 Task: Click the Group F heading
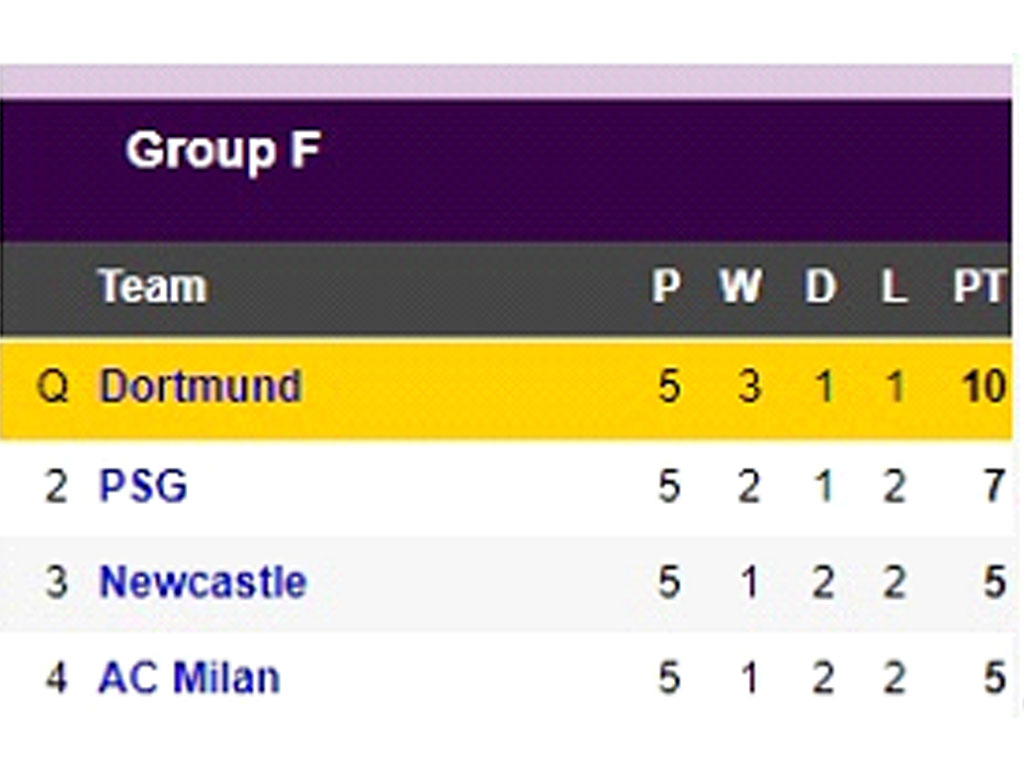coord(223,151)
